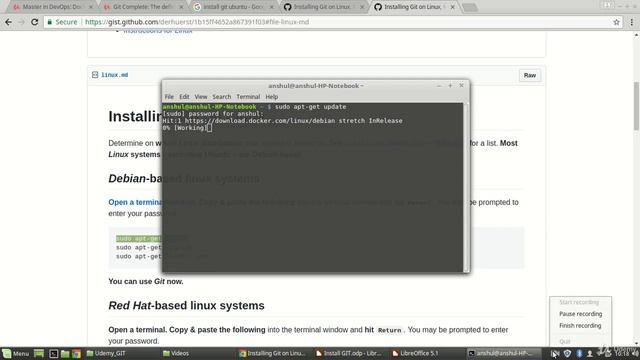Click the 'Open a terminal' link on the page
The image size is (640, 360).
pos(135,202)
